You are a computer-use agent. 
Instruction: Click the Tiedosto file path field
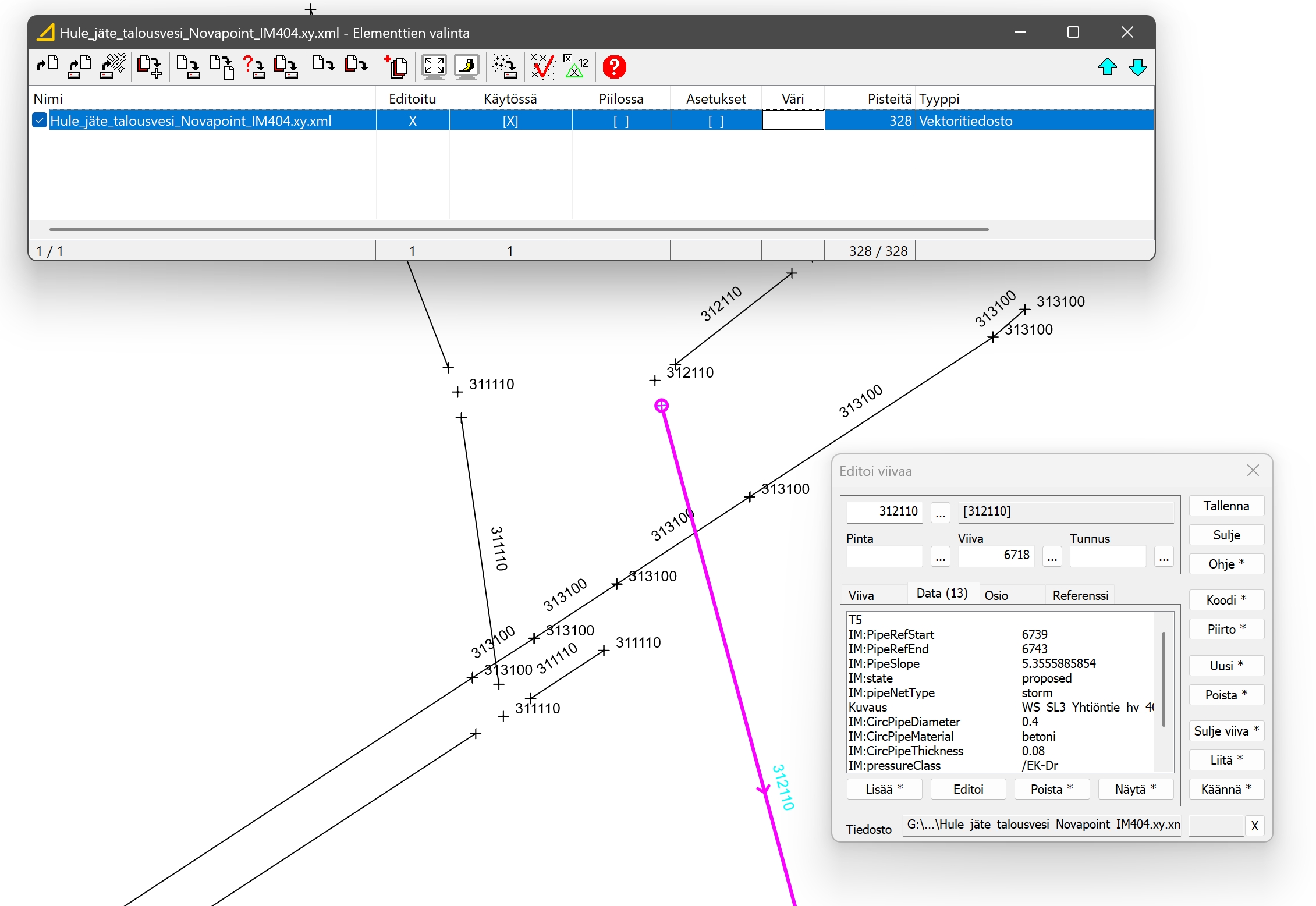[1041, 825]
